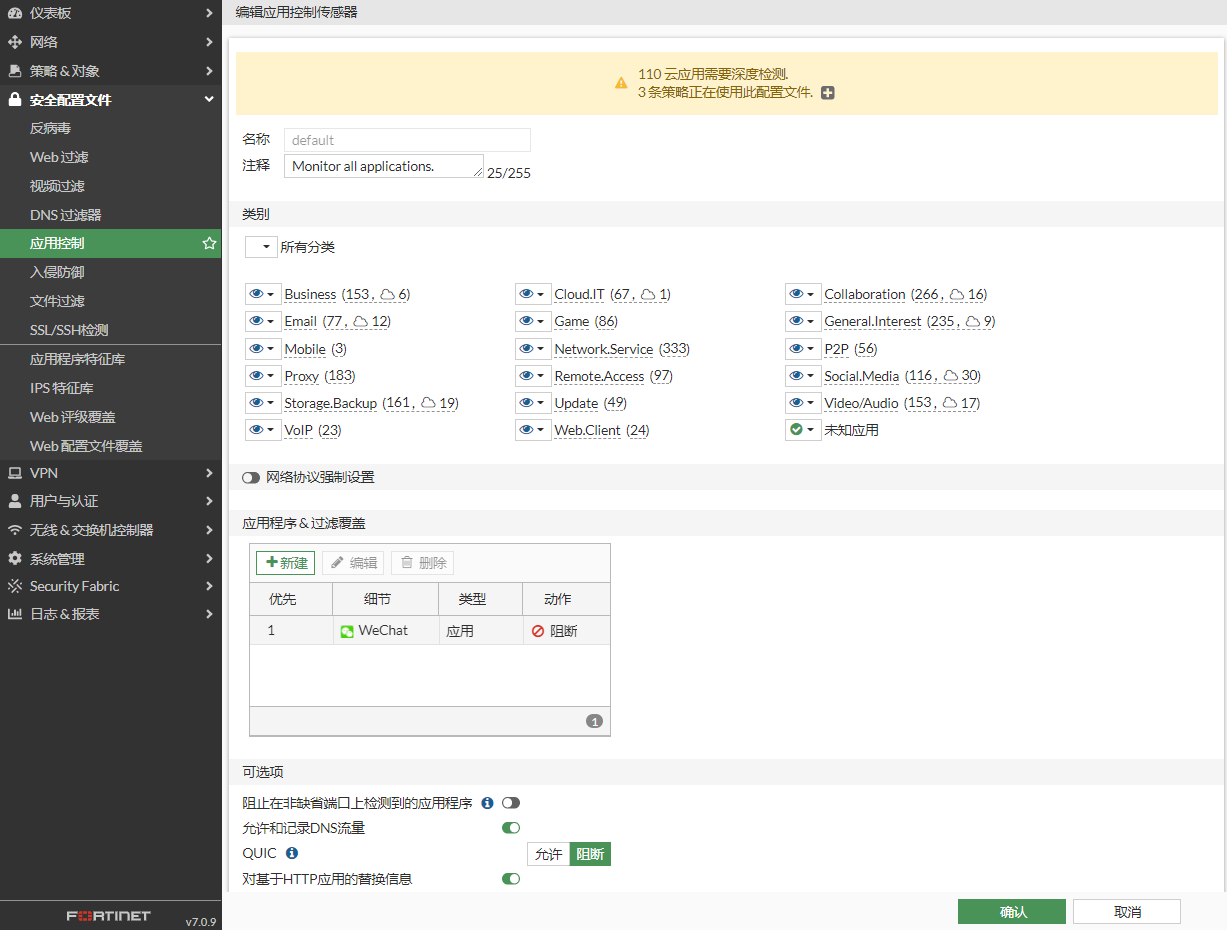Click the red block icon in the 动作 column
Screen dimensions: 1227x930
(537, 631)
